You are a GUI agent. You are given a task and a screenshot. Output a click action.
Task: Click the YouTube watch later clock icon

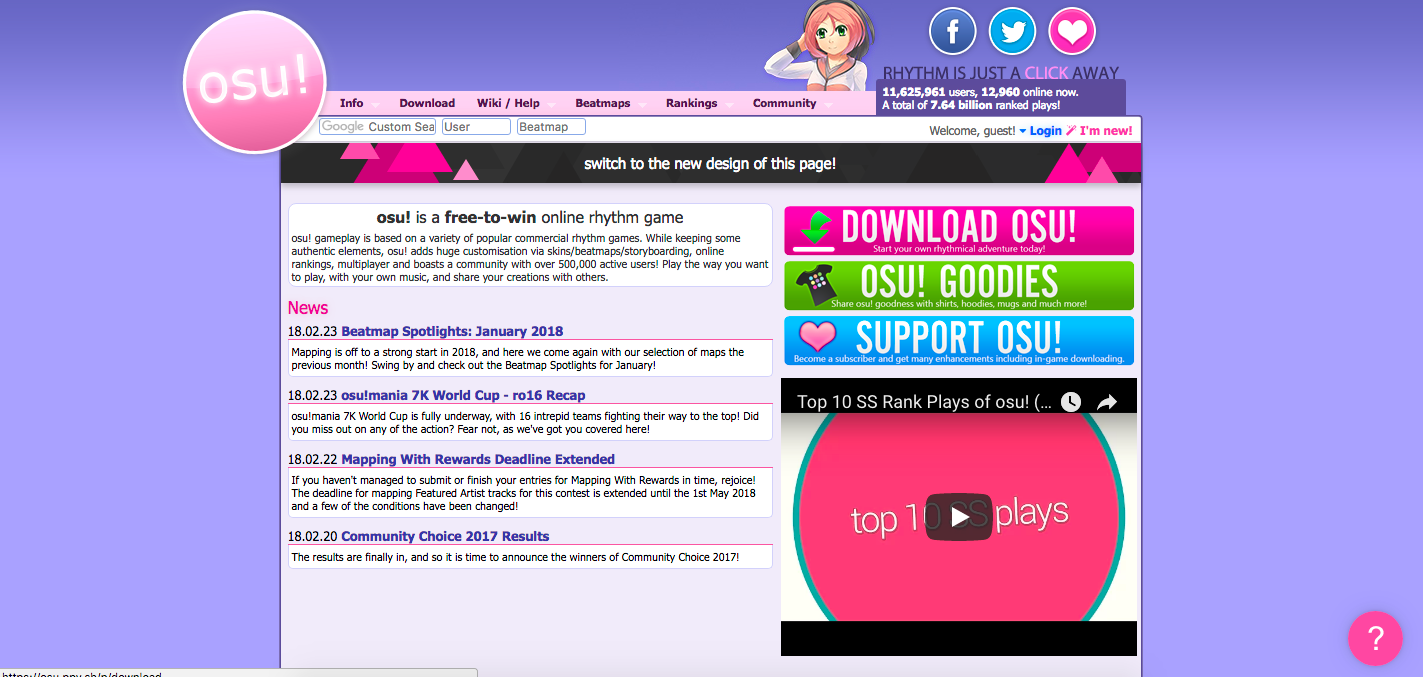(x=1070, y=402)
